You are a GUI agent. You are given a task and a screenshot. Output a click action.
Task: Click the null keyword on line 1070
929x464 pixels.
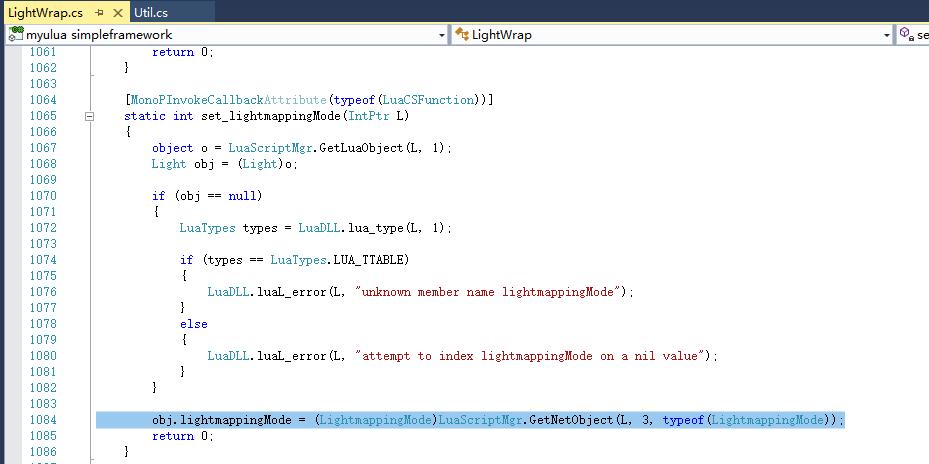point(242,196)
